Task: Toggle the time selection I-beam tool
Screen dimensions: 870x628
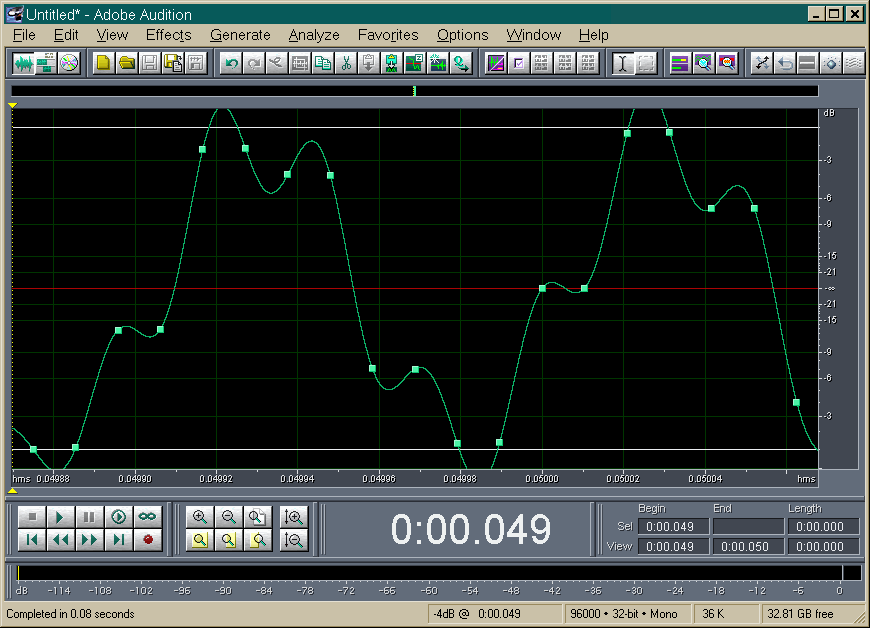Action: tap(623, 63)
